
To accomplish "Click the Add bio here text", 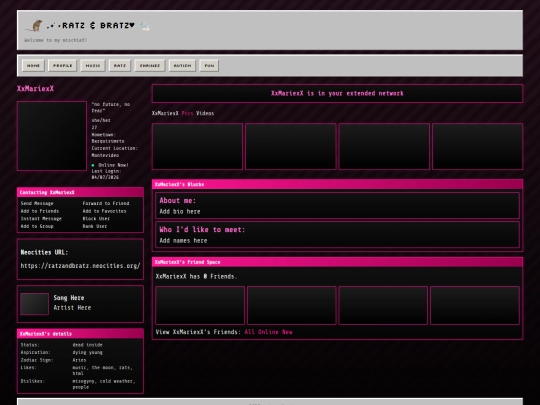I will 180,211.
